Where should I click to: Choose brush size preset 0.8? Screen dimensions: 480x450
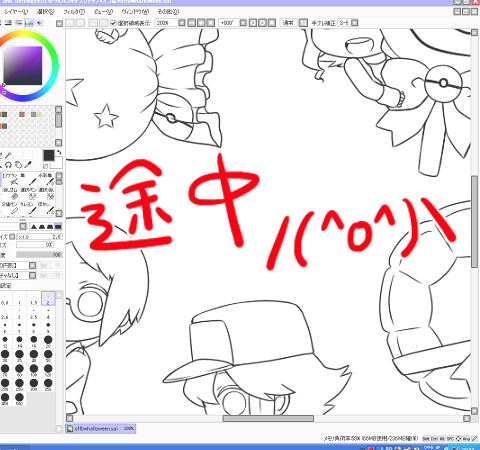[5, 299]
